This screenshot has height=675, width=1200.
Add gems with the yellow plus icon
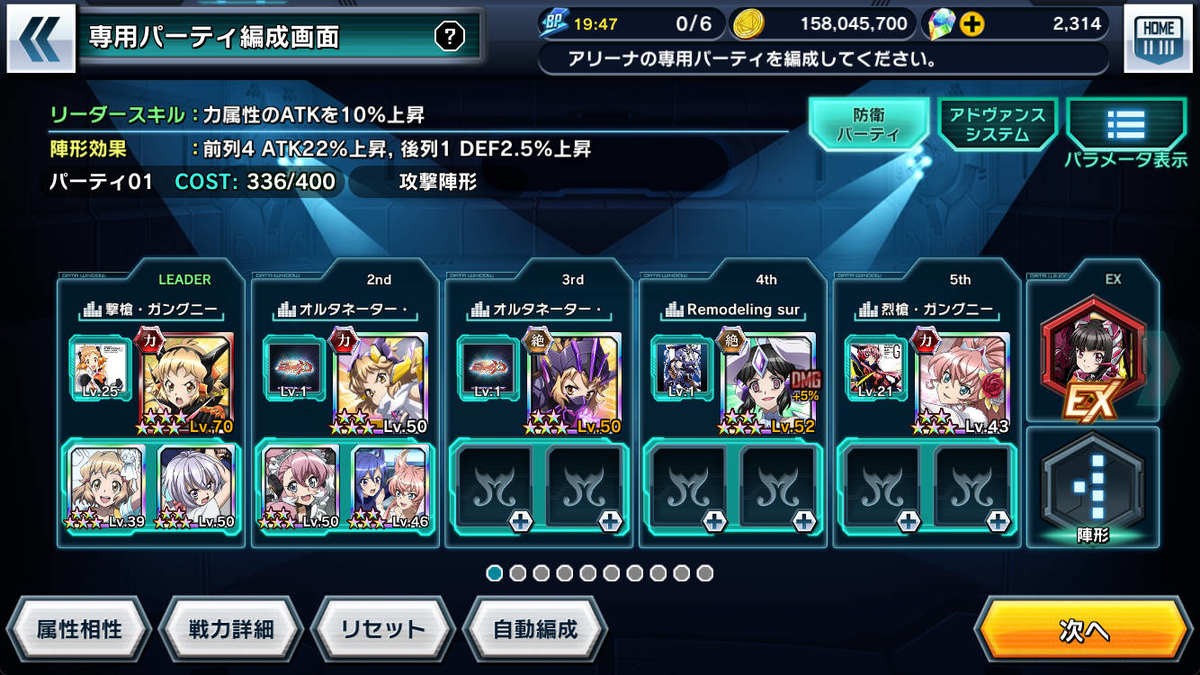pos(970,24)
